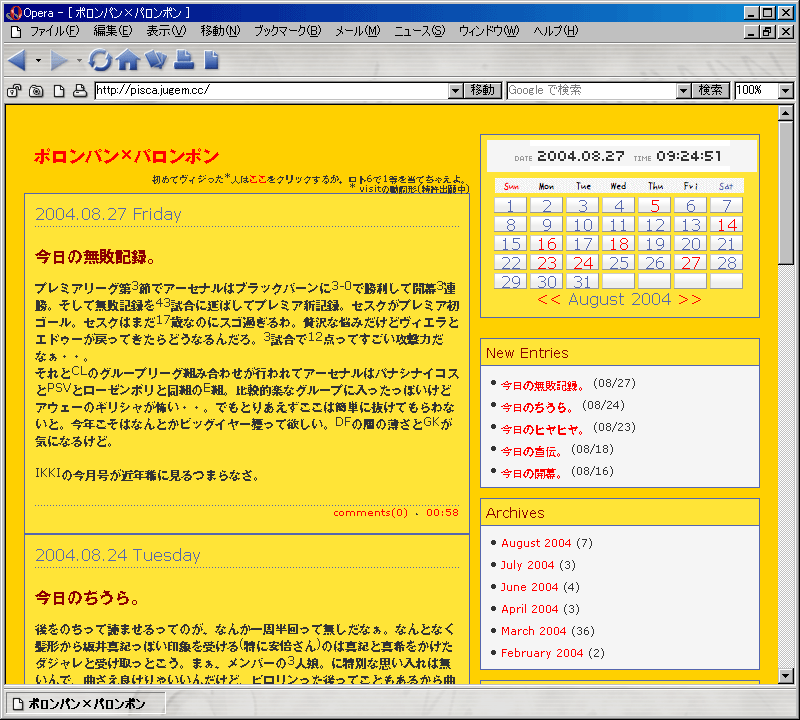The height and width of the screenshot is (720, 800).
Task: Print using the blue printer icon
Action: [184, 60]
